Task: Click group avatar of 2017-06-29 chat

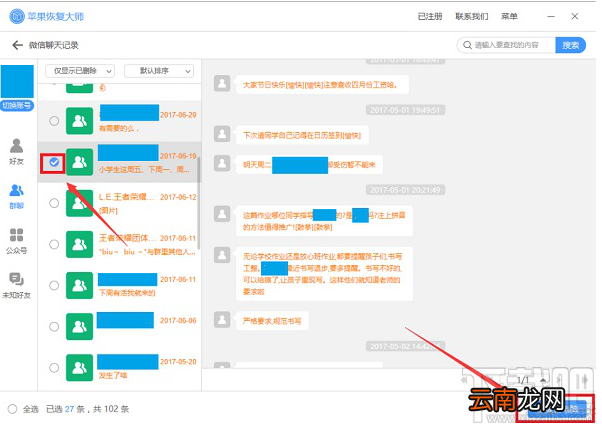Action: [x=79, y=121]
